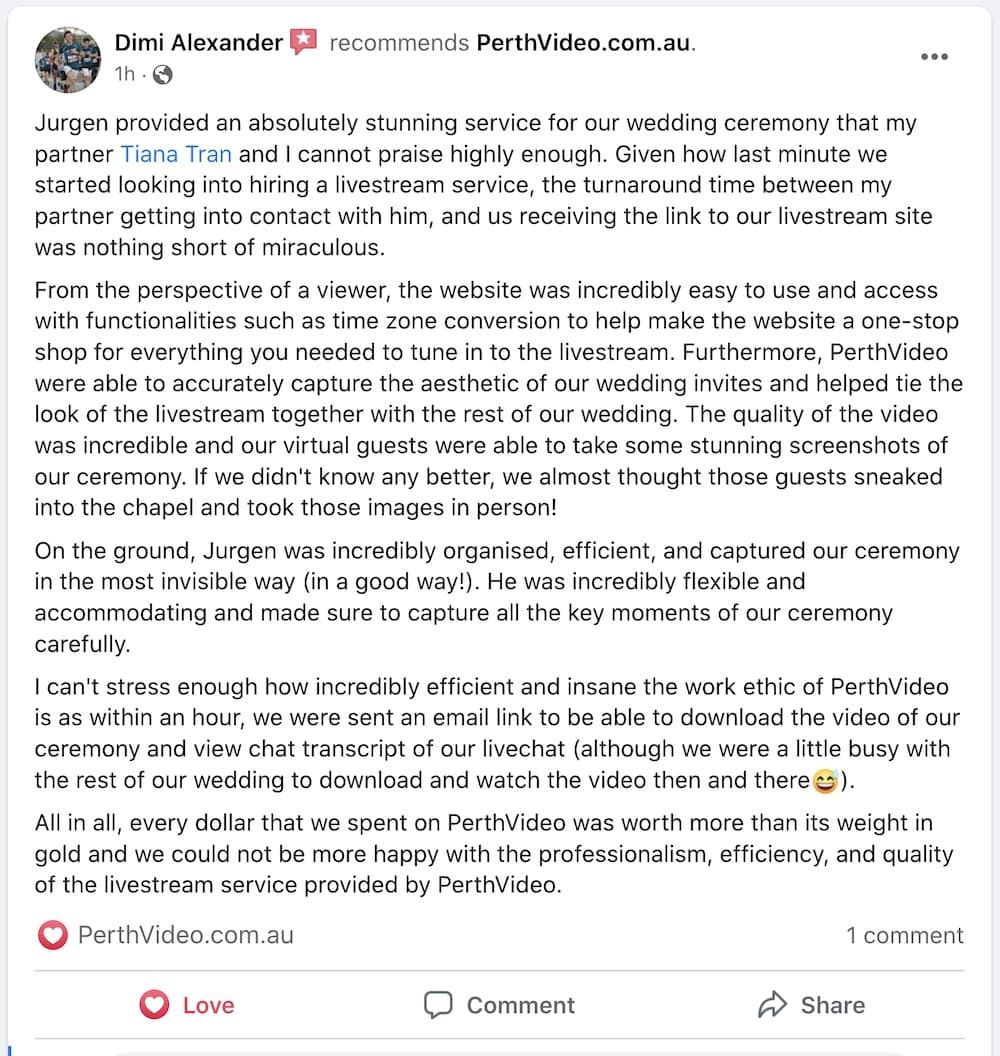
Task: Click the Share arrow icon
Action: [x=773, y=1005]
